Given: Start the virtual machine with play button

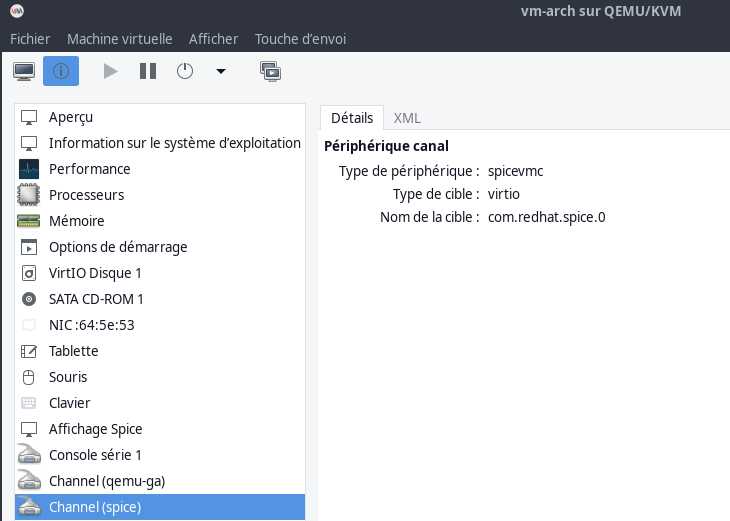Looking at the screenshot, I should point(110,71).
